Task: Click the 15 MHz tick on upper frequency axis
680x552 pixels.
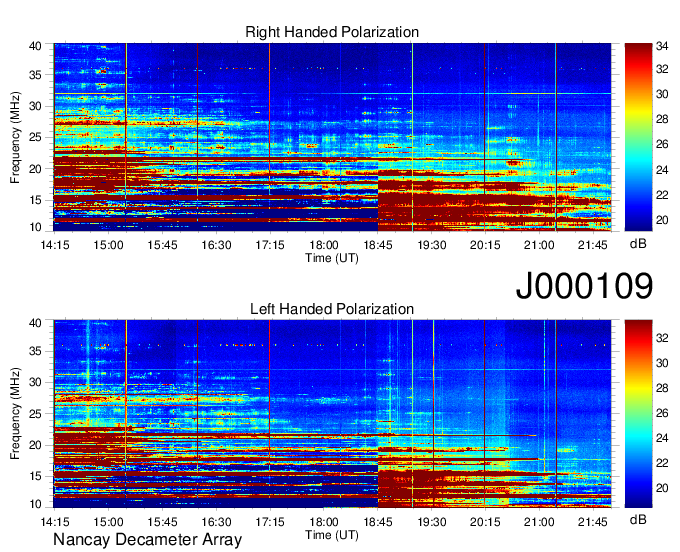Action: 35,200
